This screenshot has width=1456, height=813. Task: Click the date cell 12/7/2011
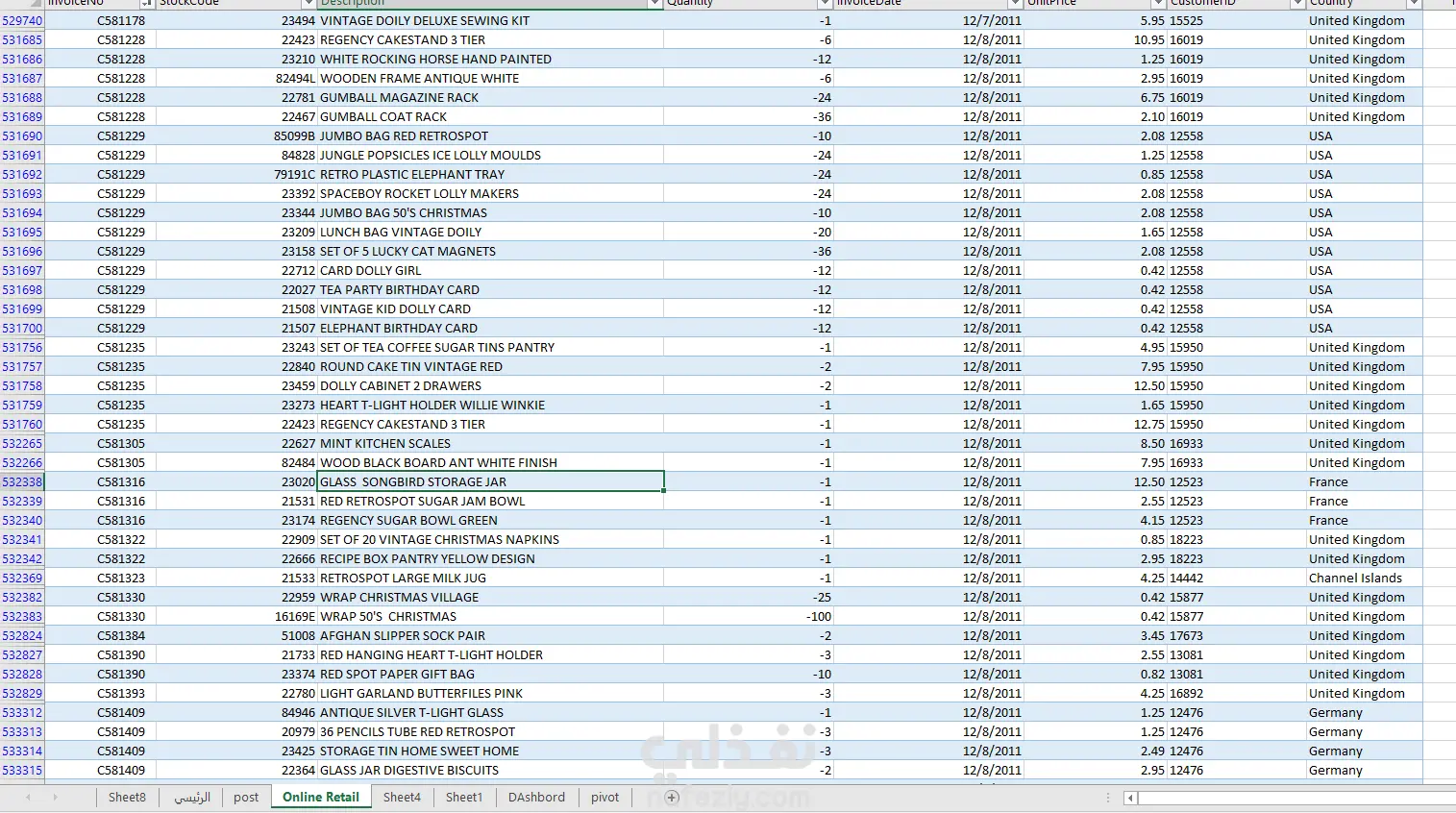[928, 20]
